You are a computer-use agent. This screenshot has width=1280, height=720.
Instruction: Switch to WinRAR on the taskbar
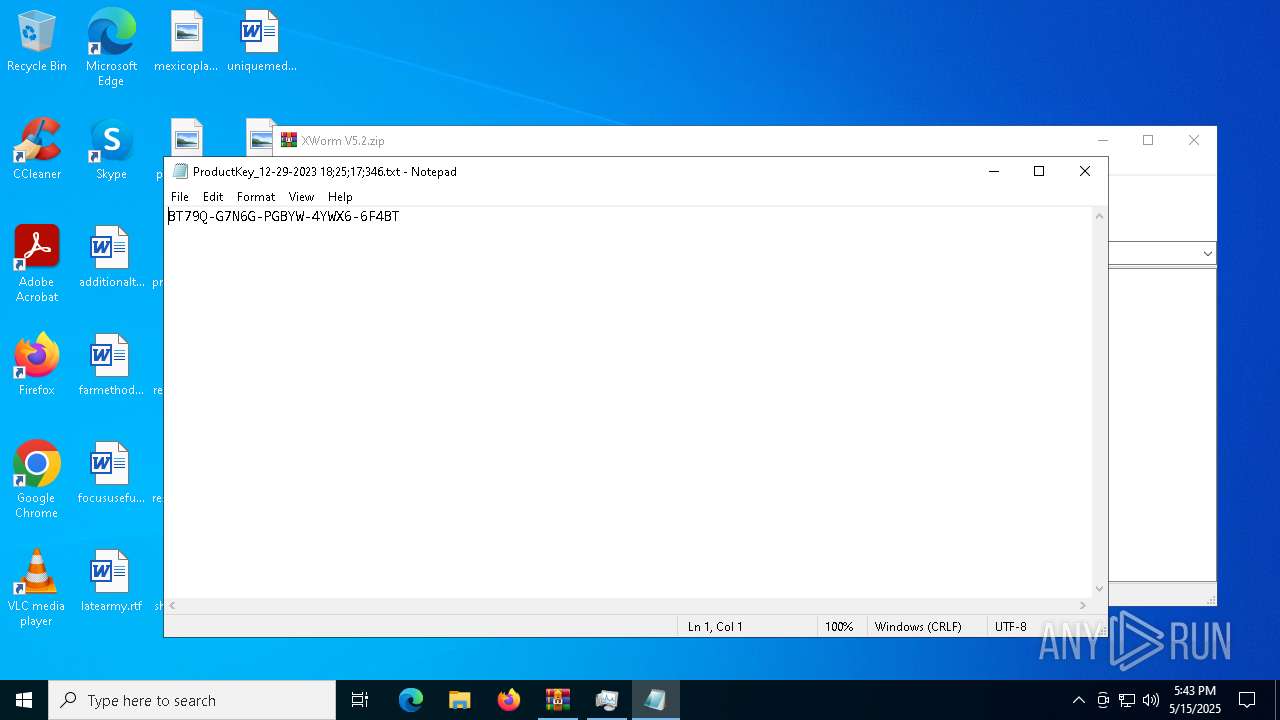point(558,700)
